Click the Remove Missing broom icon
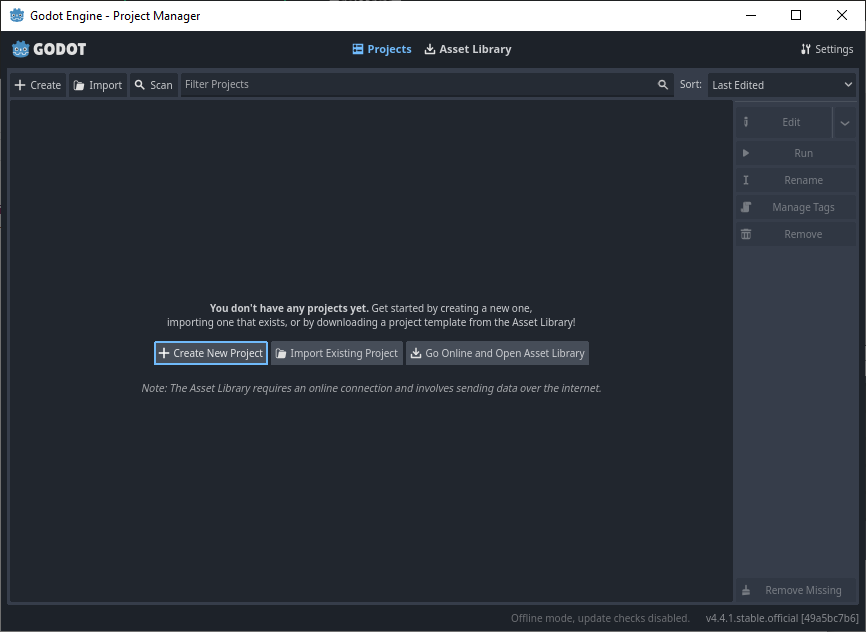Screen dimensions: 866x632 [746, 590]
